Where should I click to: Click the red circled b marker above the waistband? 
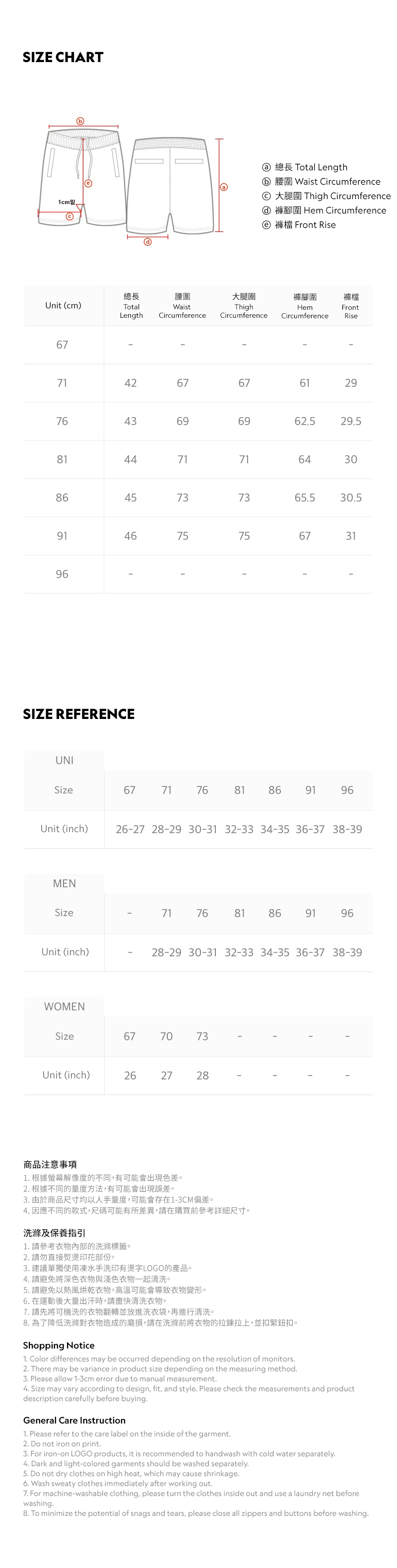pos(80,121)
